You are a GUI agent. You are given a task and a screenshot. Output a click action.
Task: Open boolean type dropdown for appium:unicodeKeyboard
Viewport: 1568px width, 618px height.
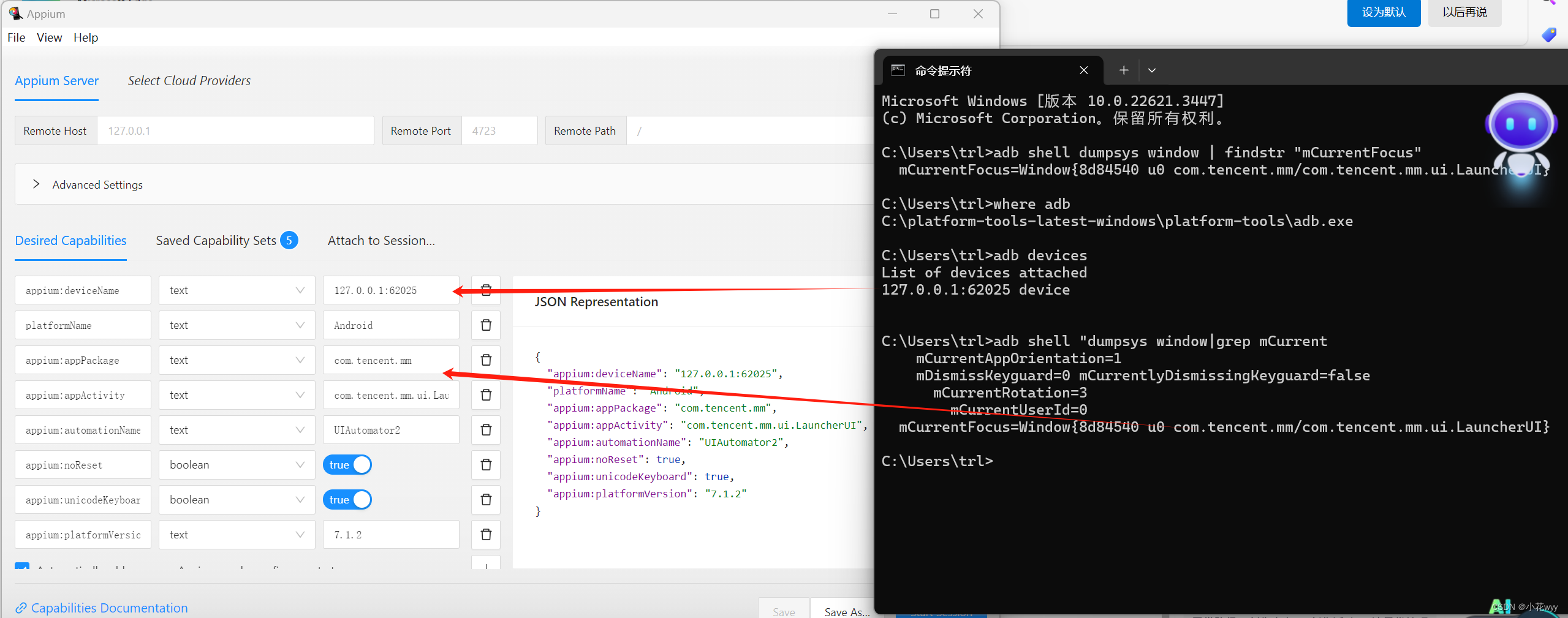237,500
